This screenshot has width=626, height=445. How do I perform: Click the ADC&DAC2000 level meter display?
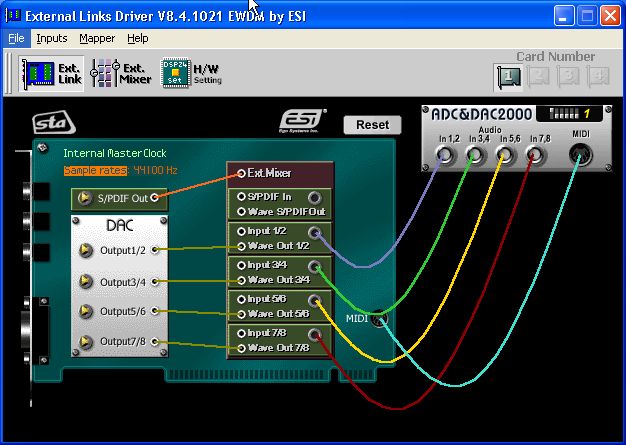(569, 114)
